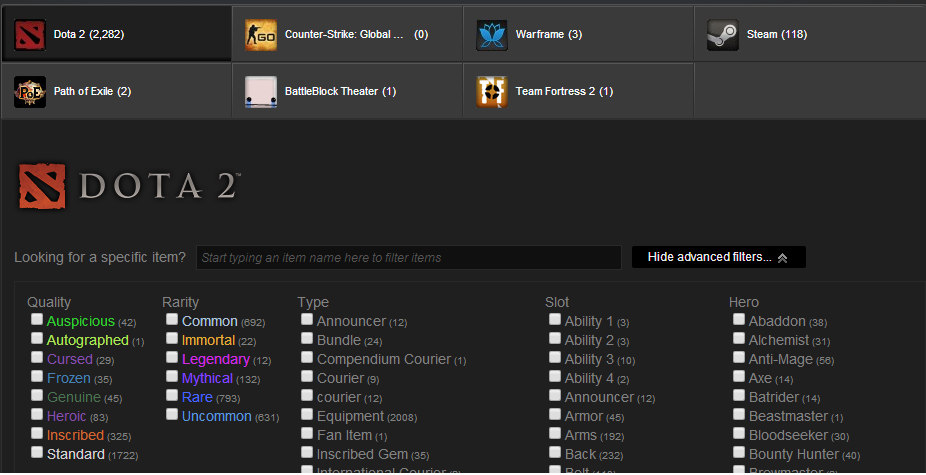Select the Arms (192) slot checkbox

point(555,433)
